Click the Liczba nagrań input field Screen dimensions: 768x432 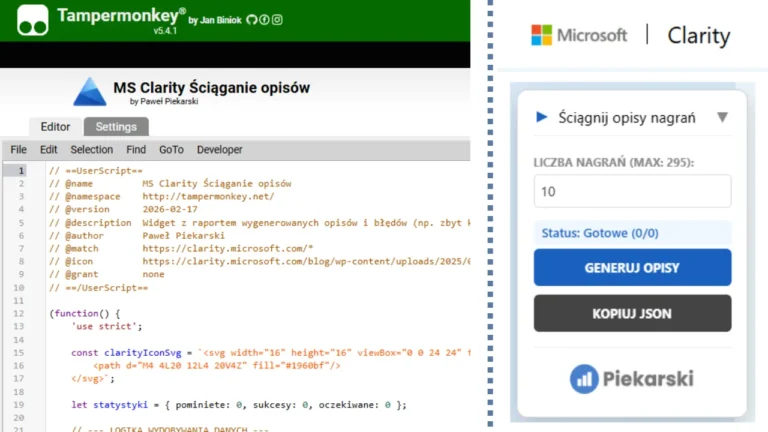tap(632, 191)
